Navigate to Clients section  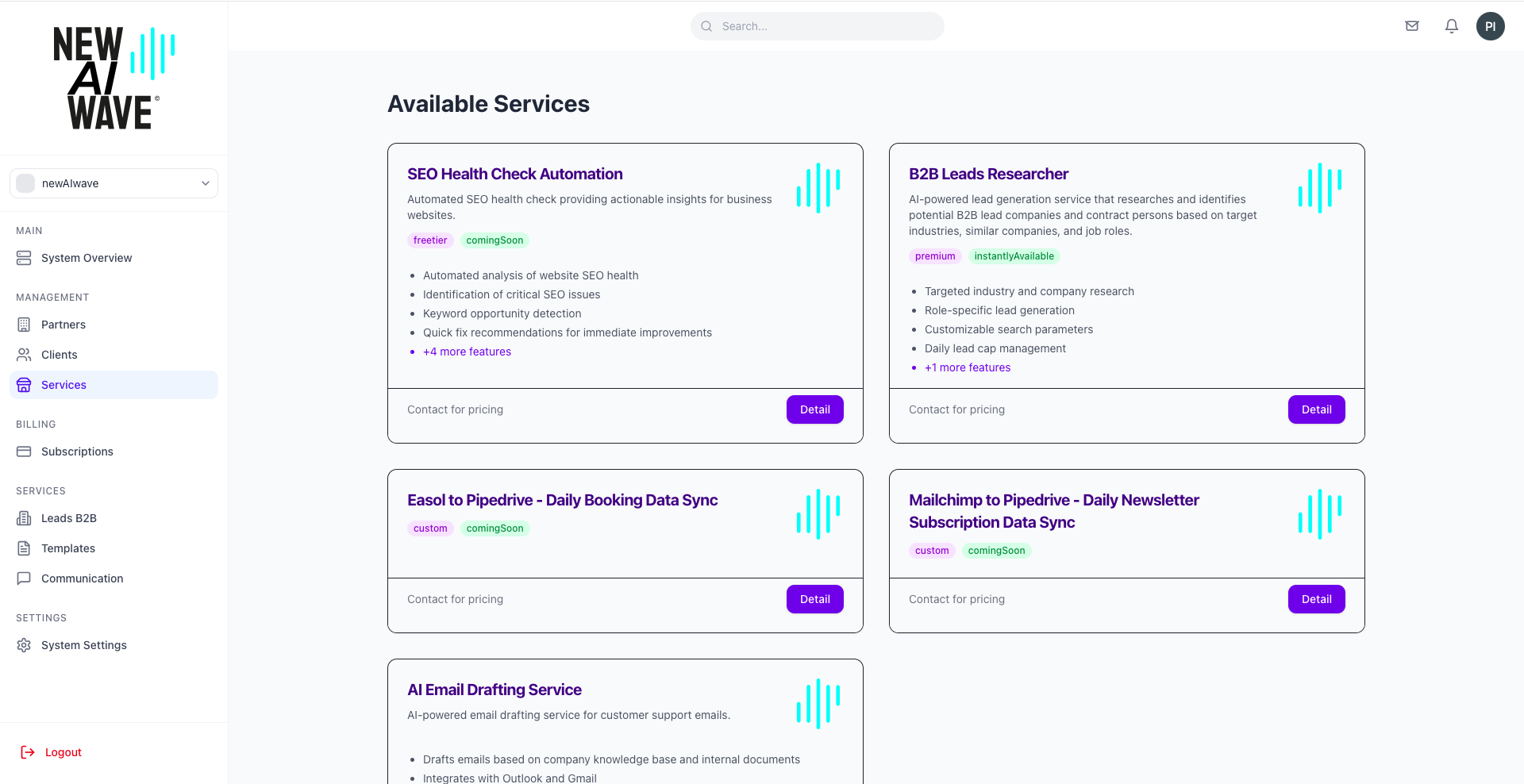point(114,355)
